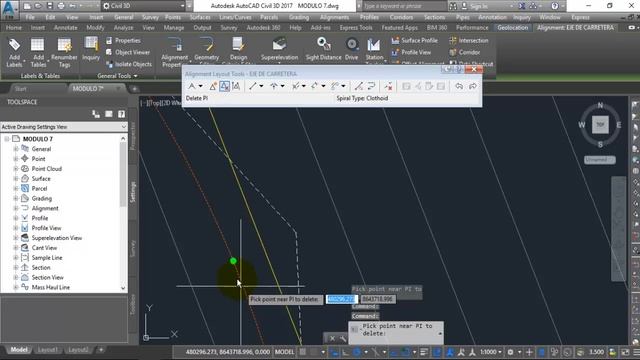The image size is (640, 360).
Task: Click the Reverse sub-entity direction icon
Action: click(371, 86)
